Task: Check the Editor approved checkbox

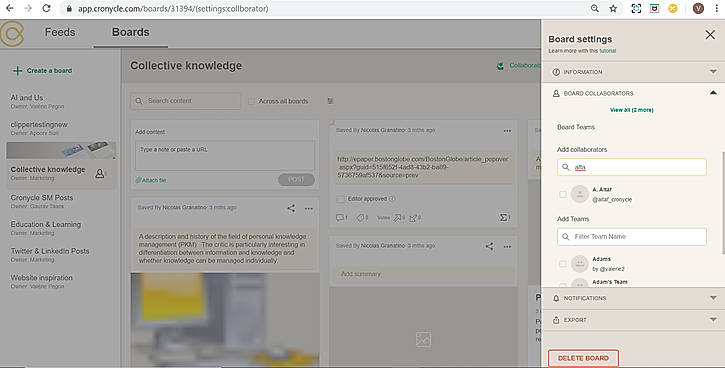Action: (x=340, y=199)
